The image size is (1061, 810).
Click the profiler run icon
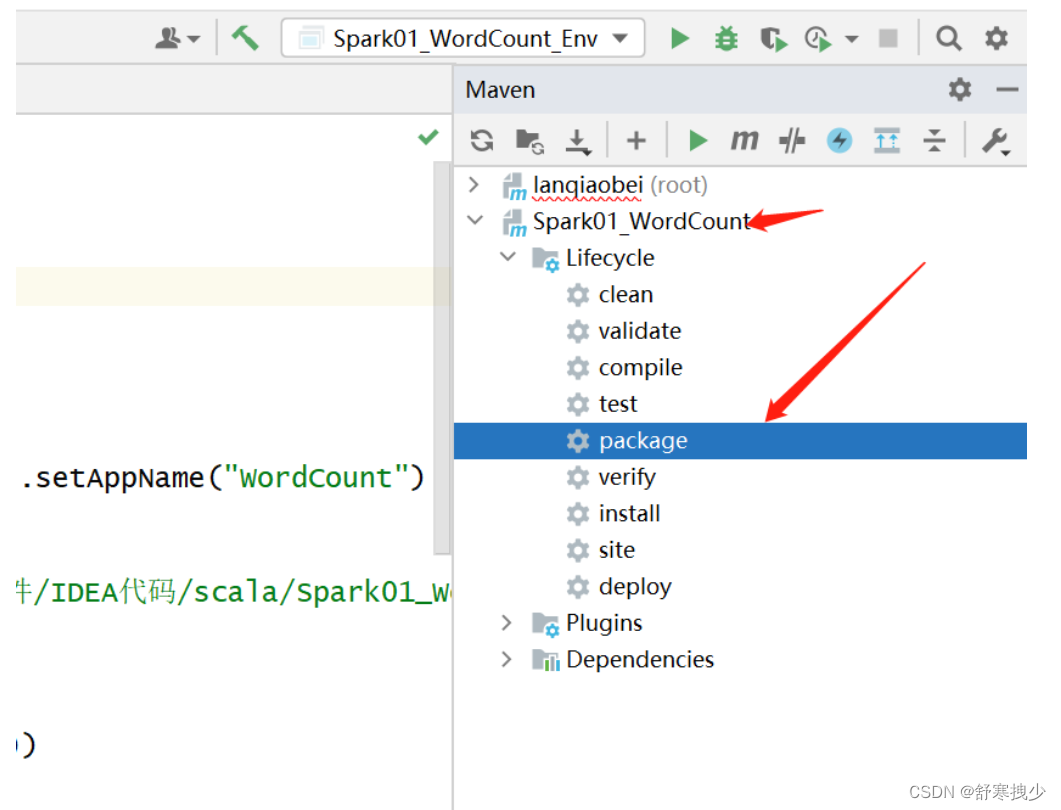click(817, 39)
